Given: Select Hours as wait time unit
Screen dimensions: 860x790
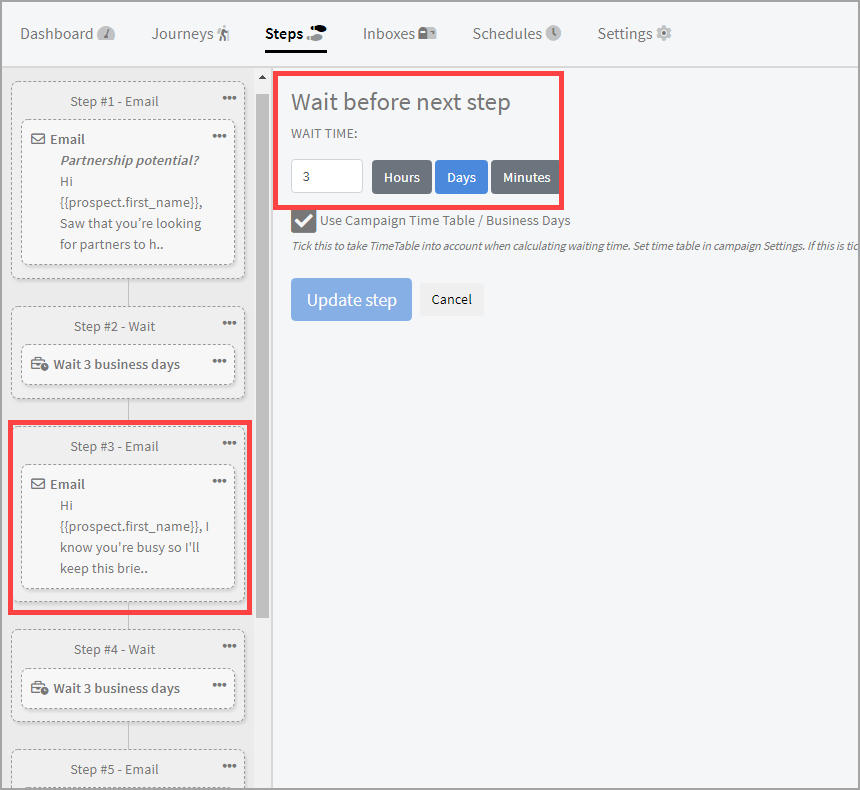Looking at the screenshot, I should (x=402, y=177).
